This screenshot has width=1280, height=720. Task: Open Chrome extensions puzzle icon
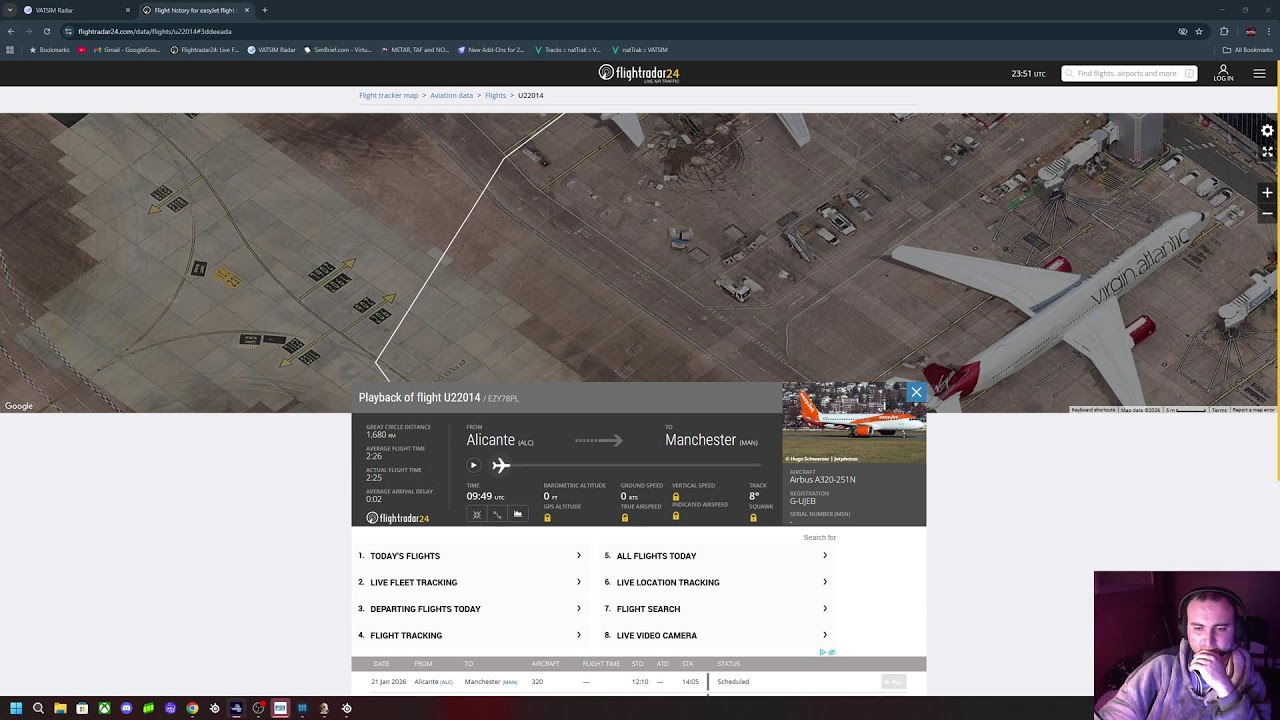[x=1224, y=31]
